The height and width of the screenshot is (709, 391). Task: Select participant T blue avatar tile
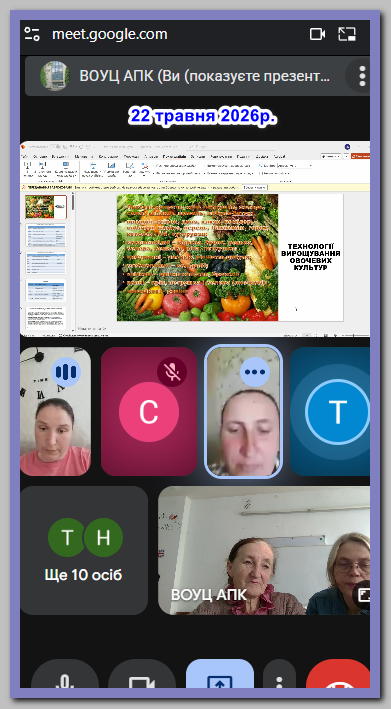pos(330,411)
